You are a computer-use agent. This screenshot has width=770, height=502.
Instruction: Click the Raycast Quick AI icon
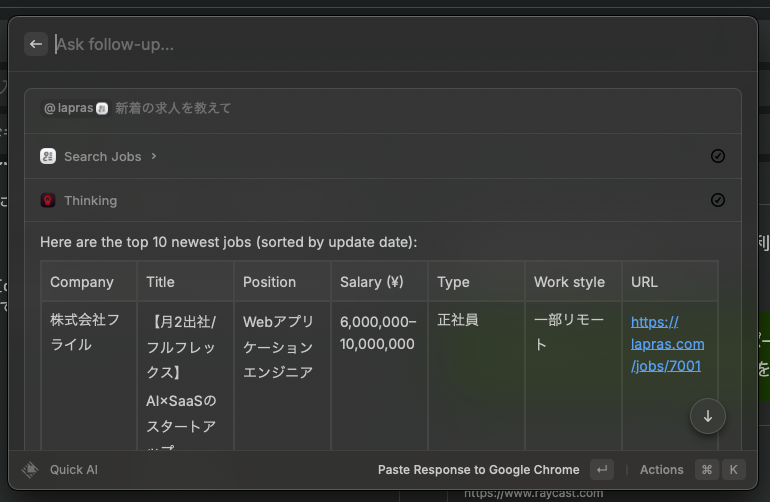point(30,470)
